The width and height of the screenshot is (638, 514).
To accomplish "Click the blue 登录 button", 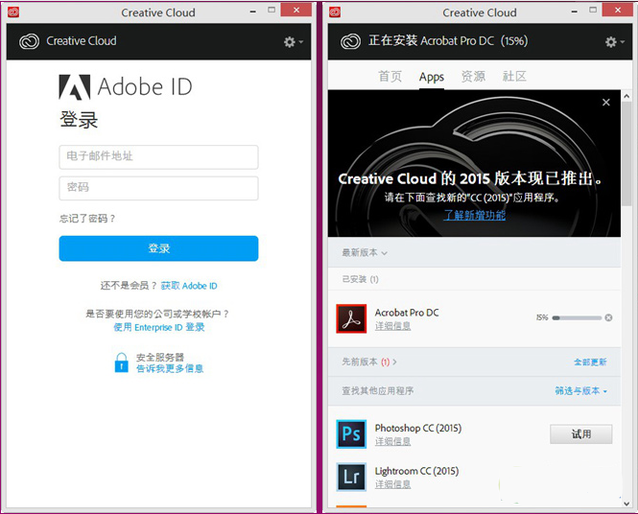I will (159, 248).
